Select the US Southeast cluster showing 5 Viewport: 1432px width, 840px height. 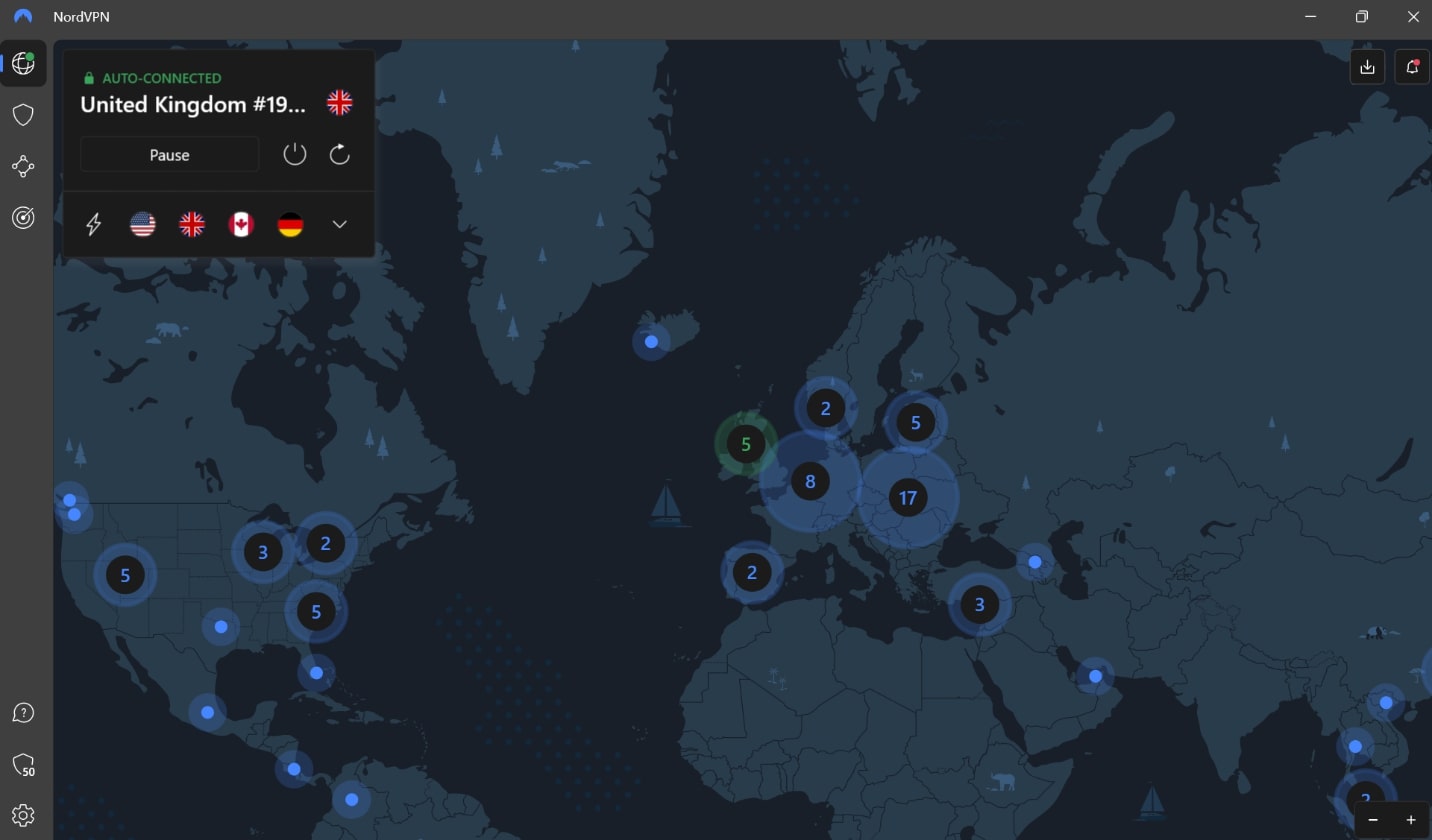point(316,611)
